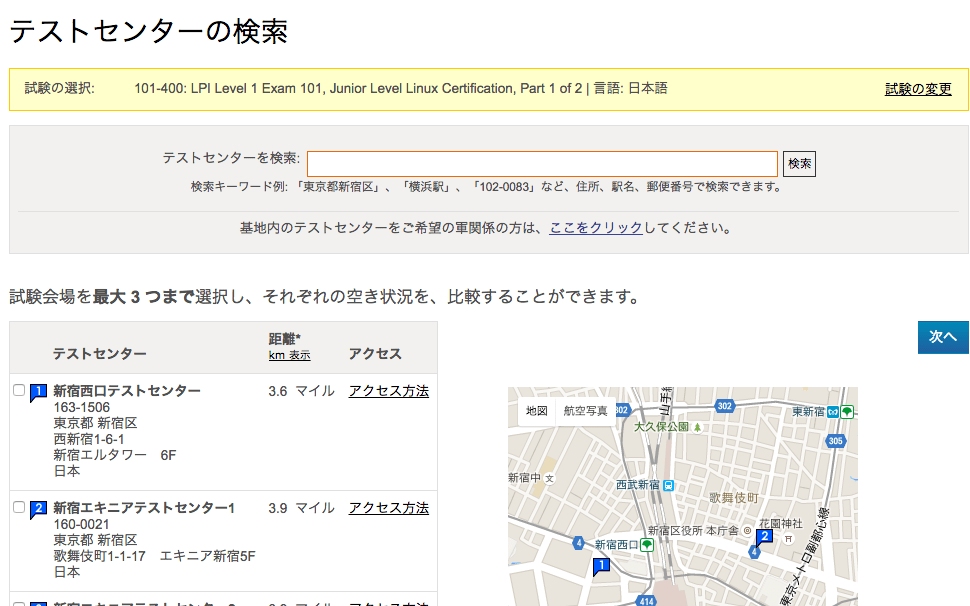
Task: Click the 西武新宿 train station icon
Action: click(668, 487)
